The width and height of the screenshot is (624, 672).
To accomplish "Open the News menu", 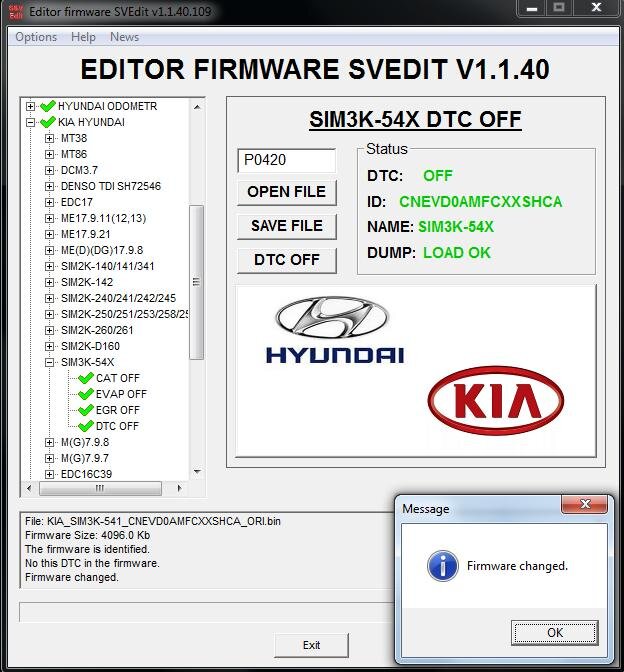I will pos(124,37).
